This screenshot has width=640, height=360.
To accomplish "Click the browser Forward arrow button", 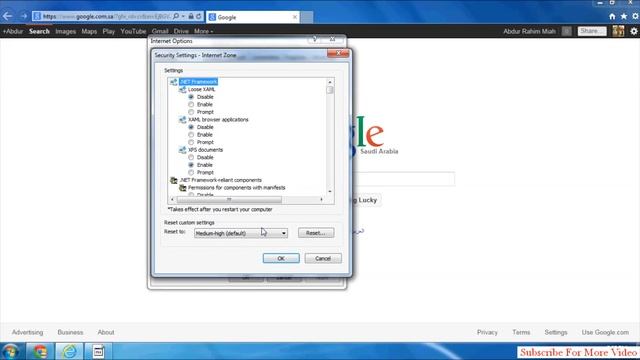I will click(x=24, y=16).
